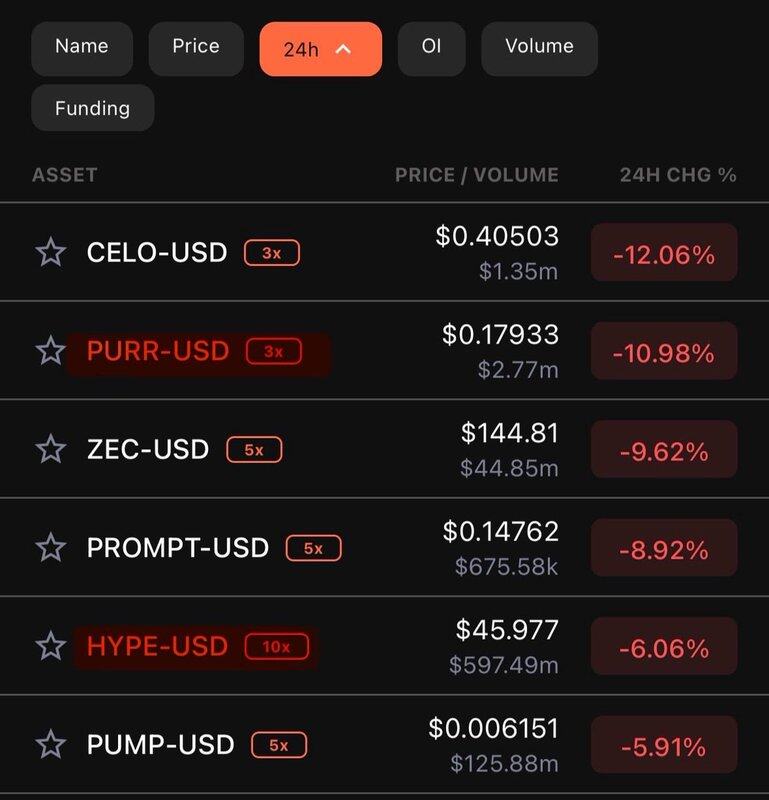Star the PURR-USD market

coord(51,351)
